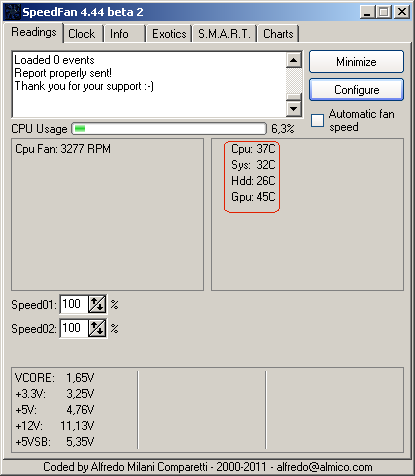Open the S.M.A.R.T. tab
The height and width of the screenshot is (476, 415).
click(224, 34)
